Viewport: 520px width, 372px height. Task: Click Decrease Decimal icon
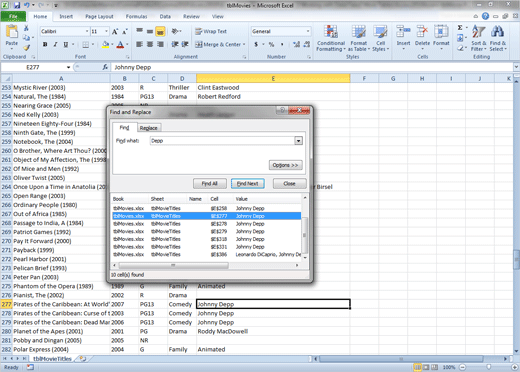(307, 44)
